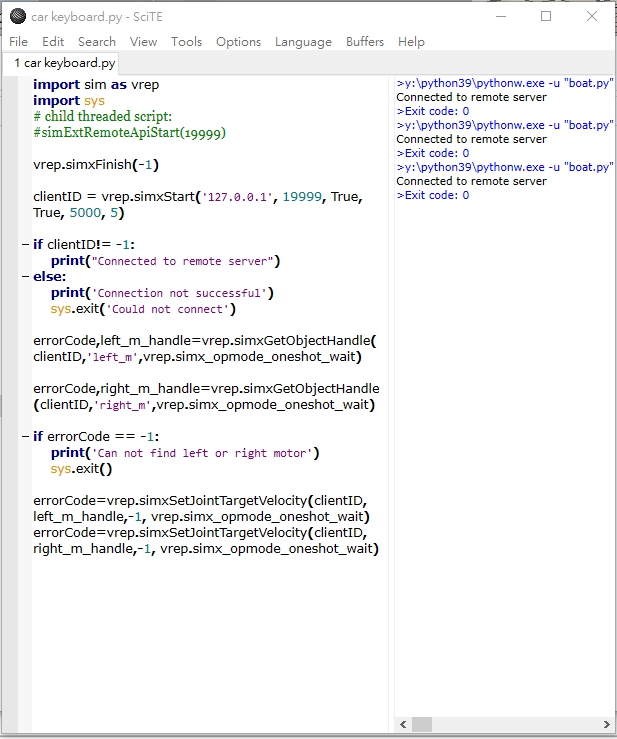Click the first '>Exit code: 0' output line
617x739 pixels.
pos(433,111)
